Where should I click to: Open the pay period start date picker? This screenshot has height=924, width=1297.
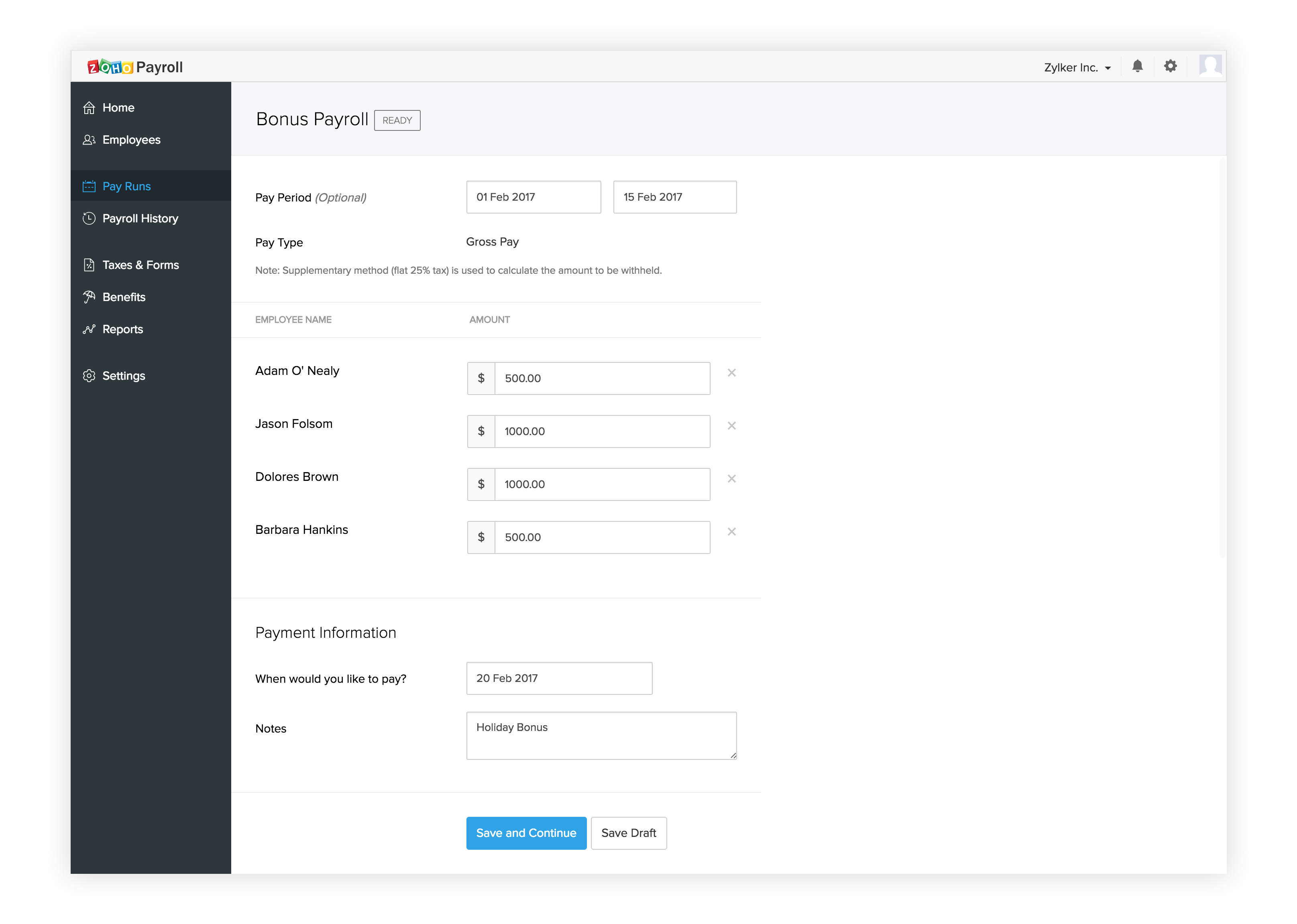(x=533, y=197)
